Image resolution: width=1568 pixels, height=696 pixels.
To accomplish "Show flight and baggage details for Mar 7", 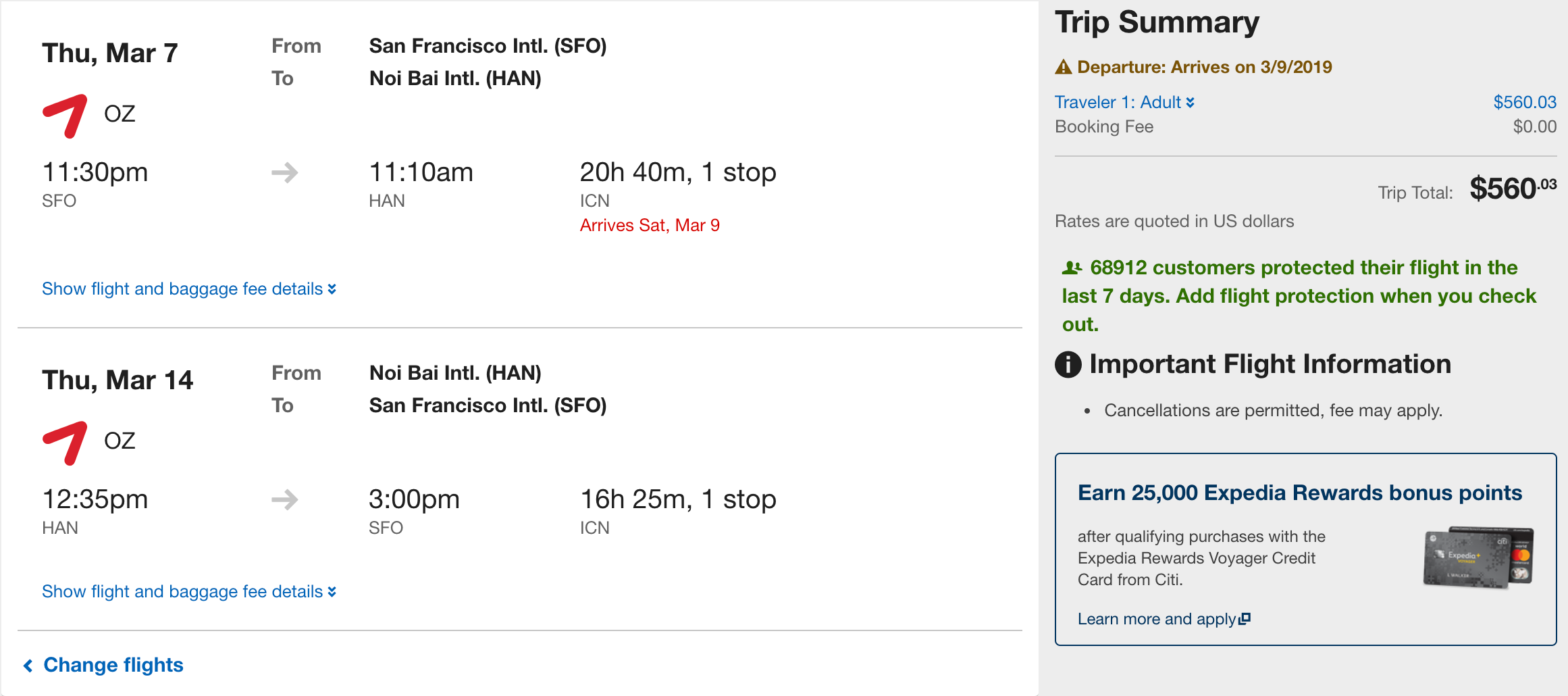I will tap(188, 289).
